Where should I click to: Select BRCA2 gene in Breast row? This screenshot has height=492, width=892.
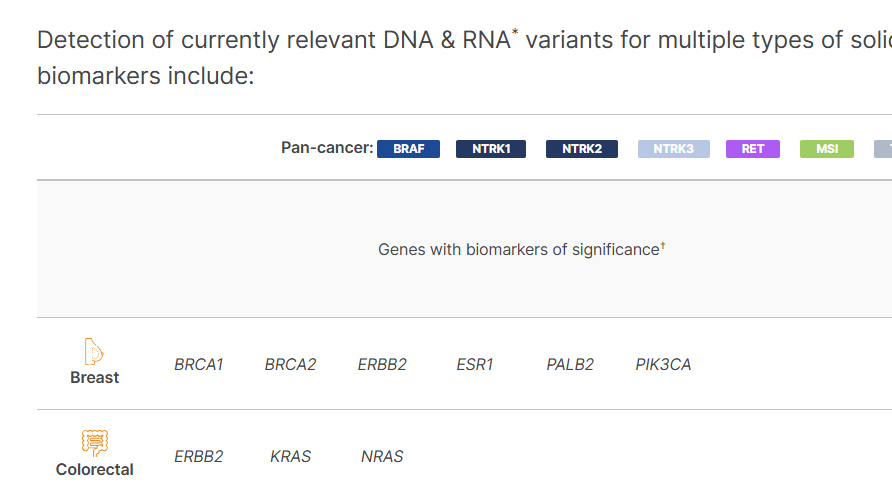pos(290,365)
